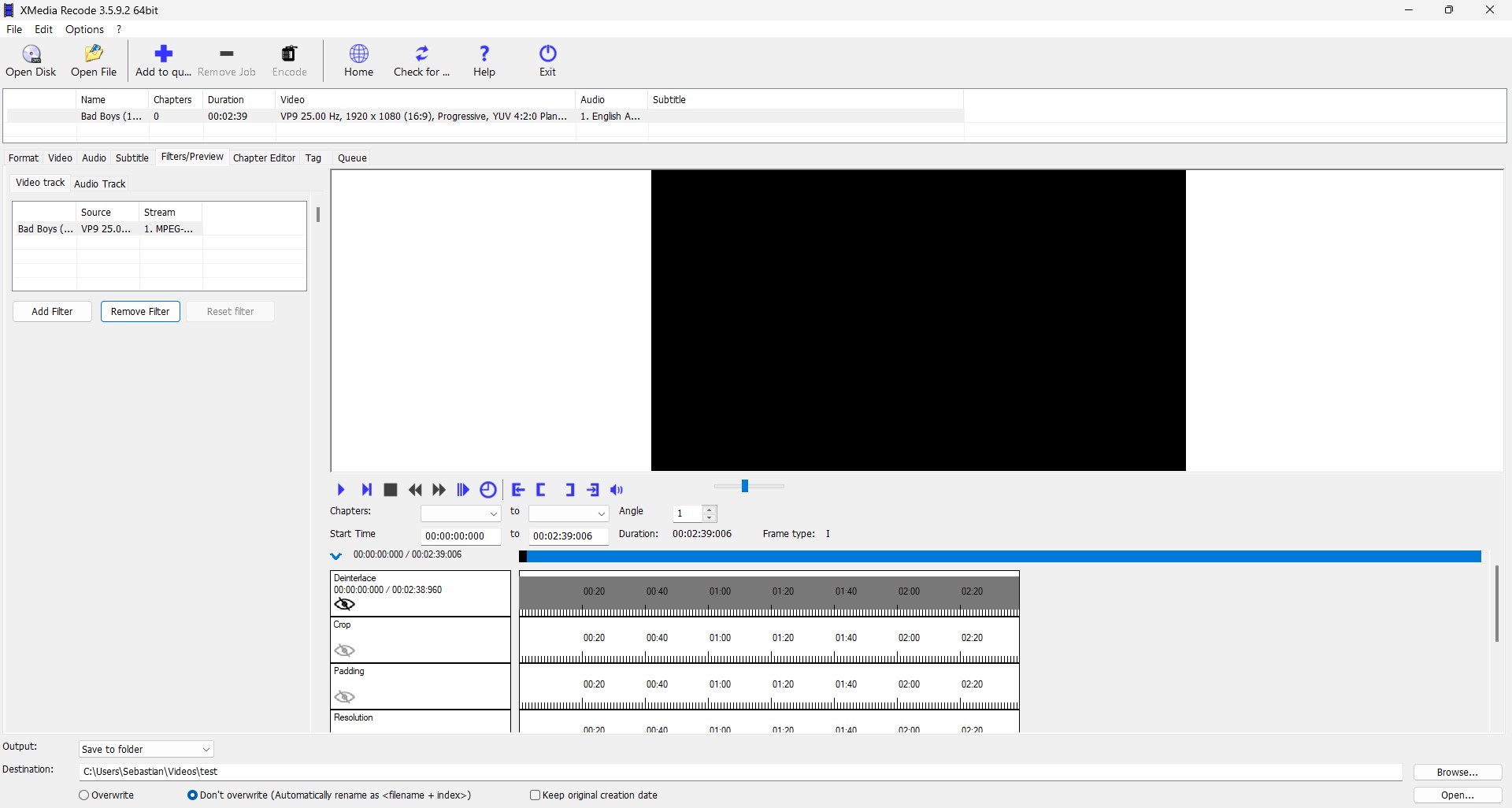Switch to the Chapter Editor tab

click(x=264, y=158)
